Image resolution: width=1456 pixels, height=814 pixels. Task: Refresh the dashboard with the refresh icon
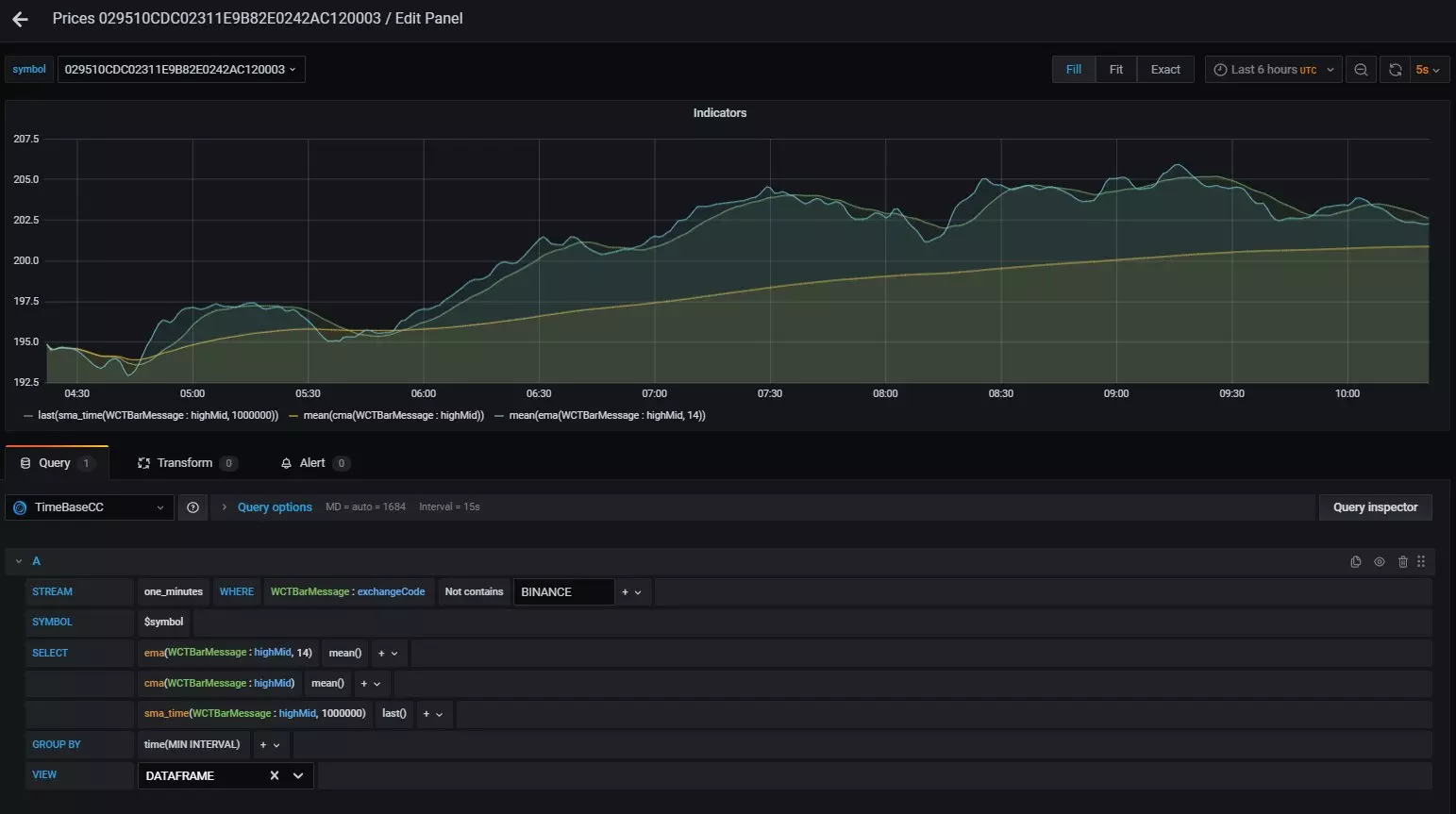1395,70
